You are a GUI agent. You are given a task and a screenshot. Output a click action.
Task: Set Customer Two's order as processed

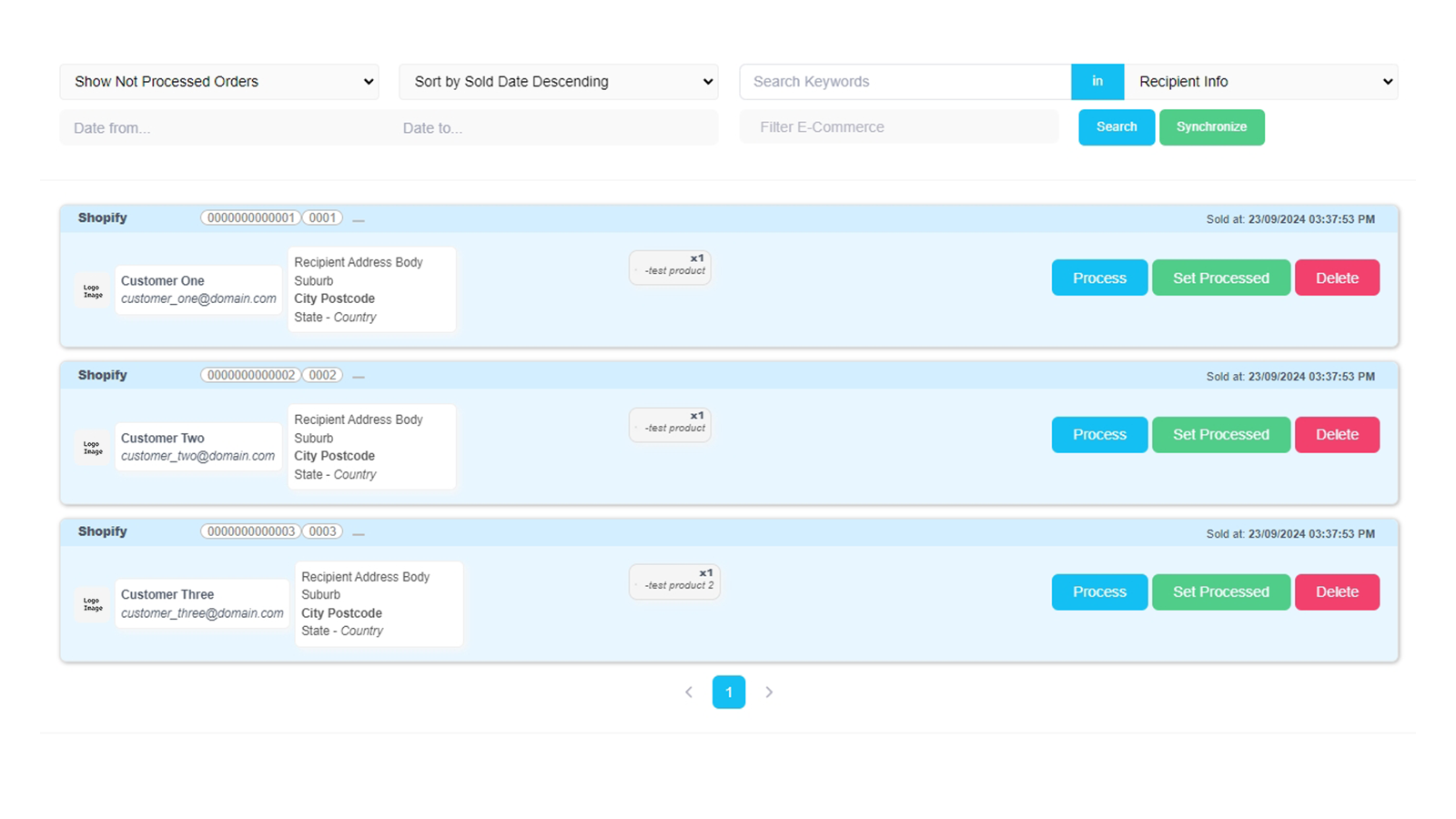[1220, 435]
